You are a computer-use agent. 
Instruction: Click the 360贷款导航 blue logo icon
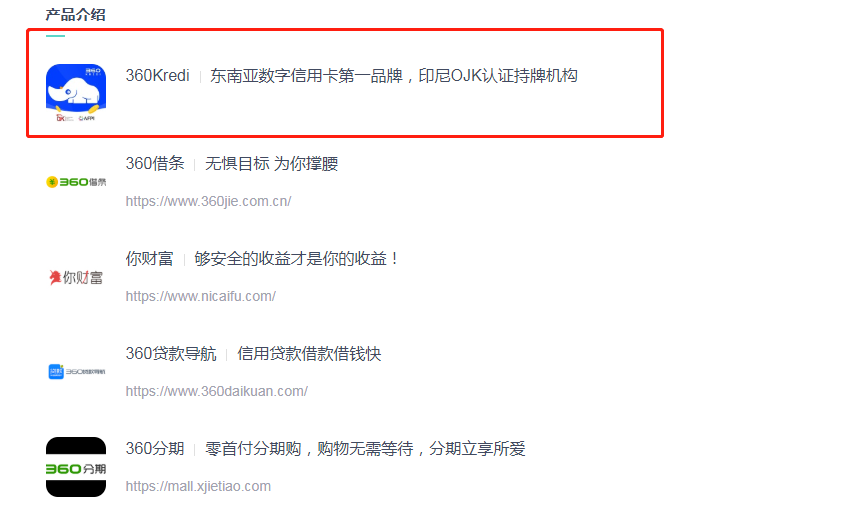[x=76, y=372]
